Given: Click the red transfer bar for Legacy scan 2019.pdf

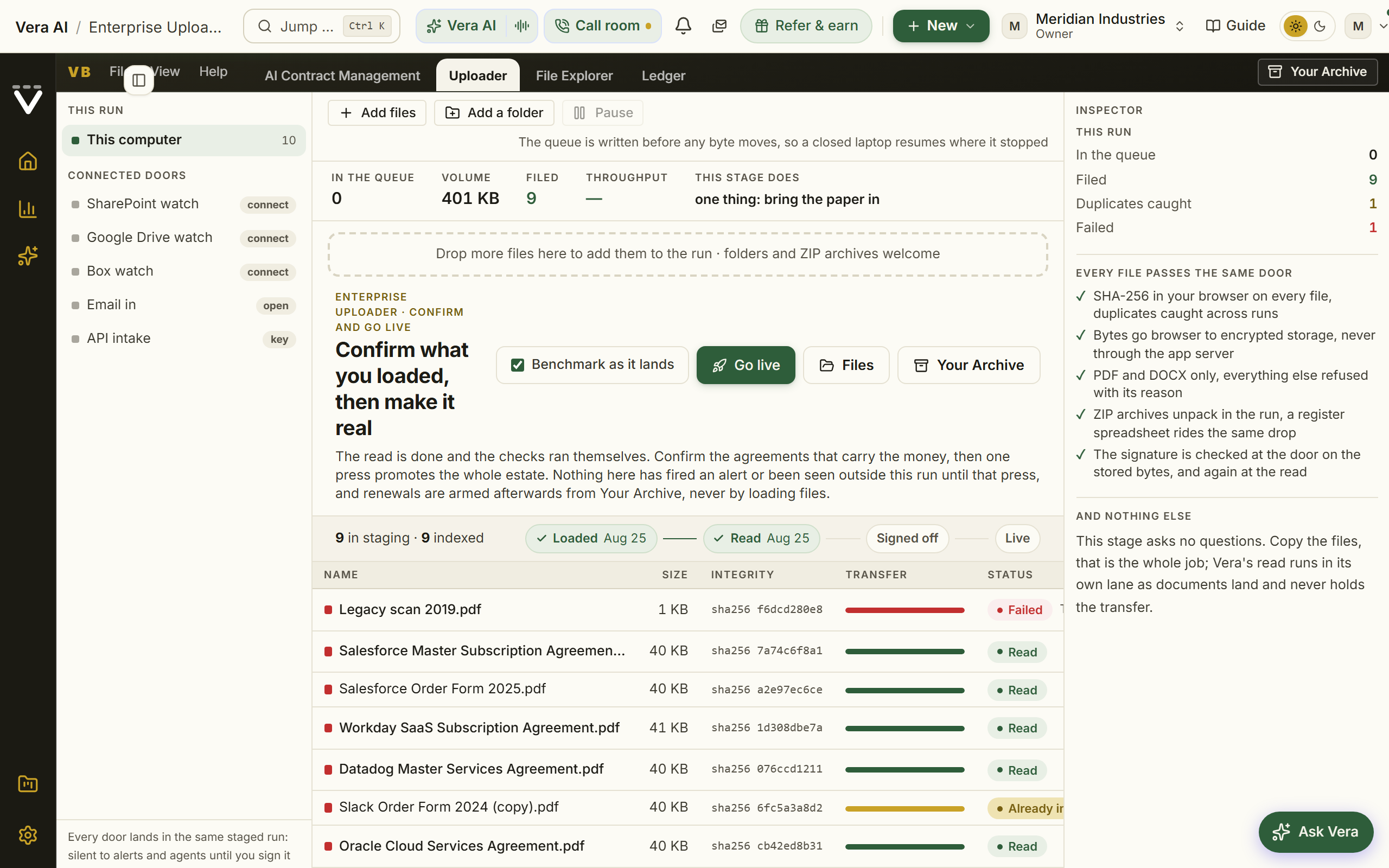Looking at the screenshot, I should tap(904, 610).
